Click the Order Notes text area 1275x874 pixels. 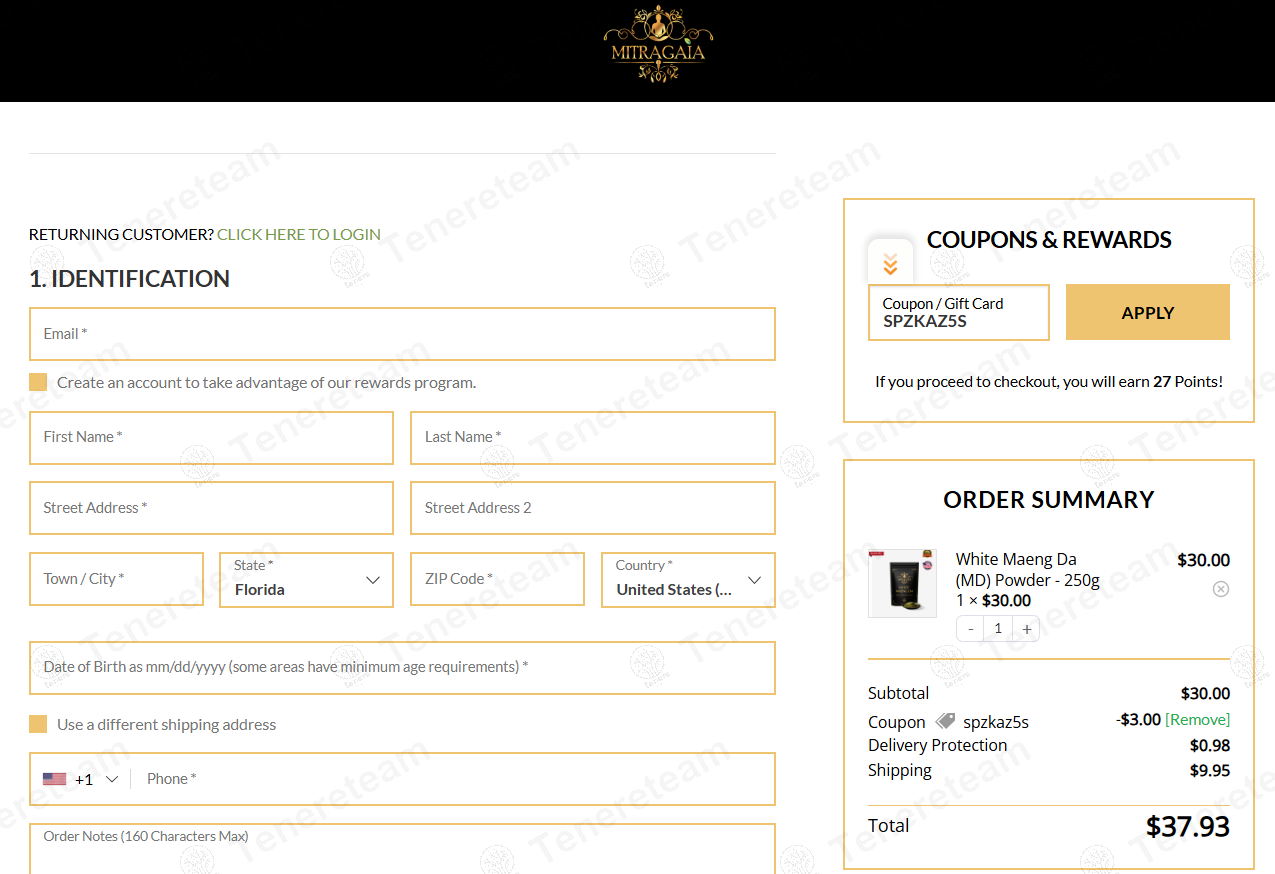coord(402,848)
